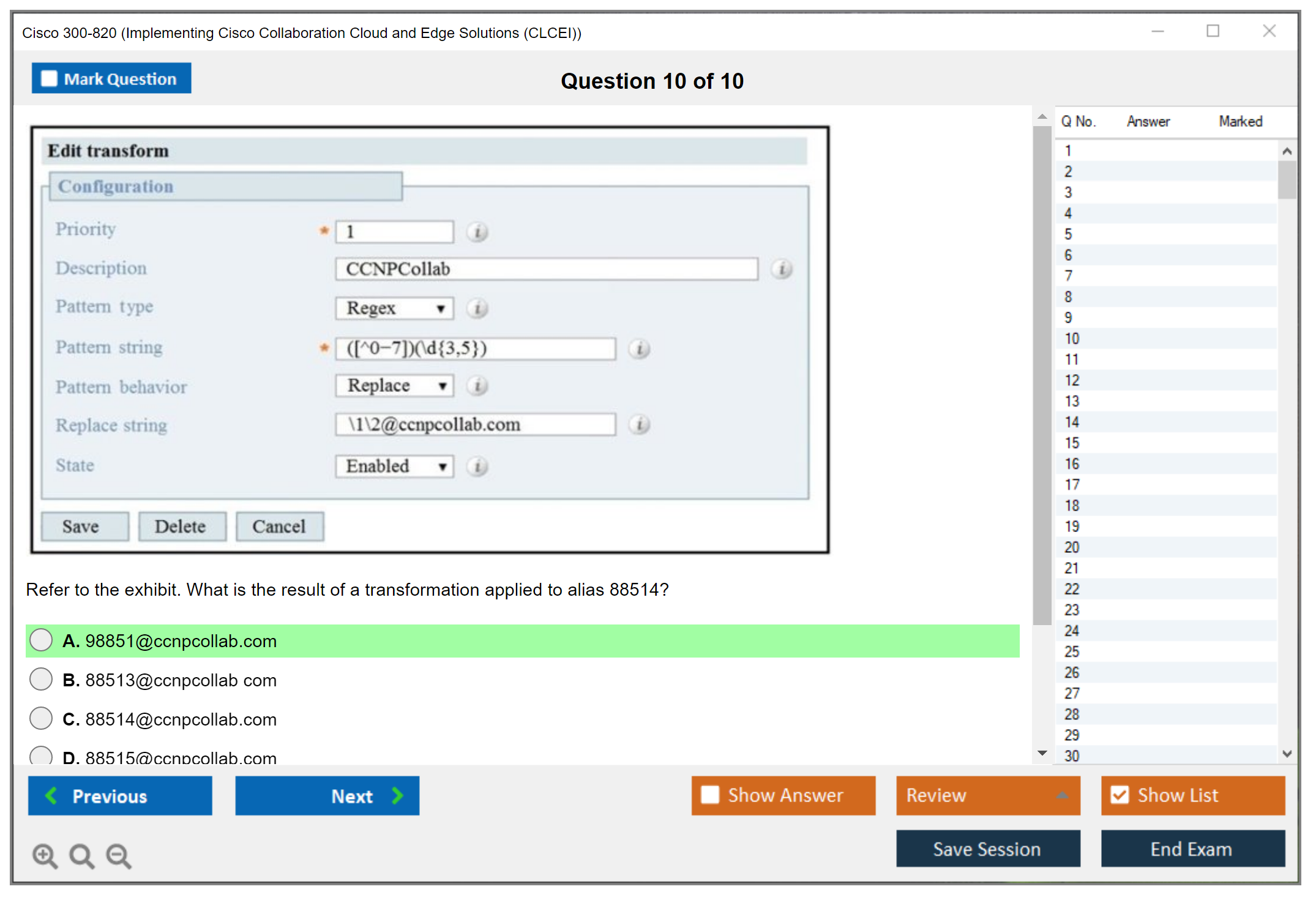1316x900 pixels.
Task: Select answer option C 88514@ccnpcollab.com
Action: point(41,718)
